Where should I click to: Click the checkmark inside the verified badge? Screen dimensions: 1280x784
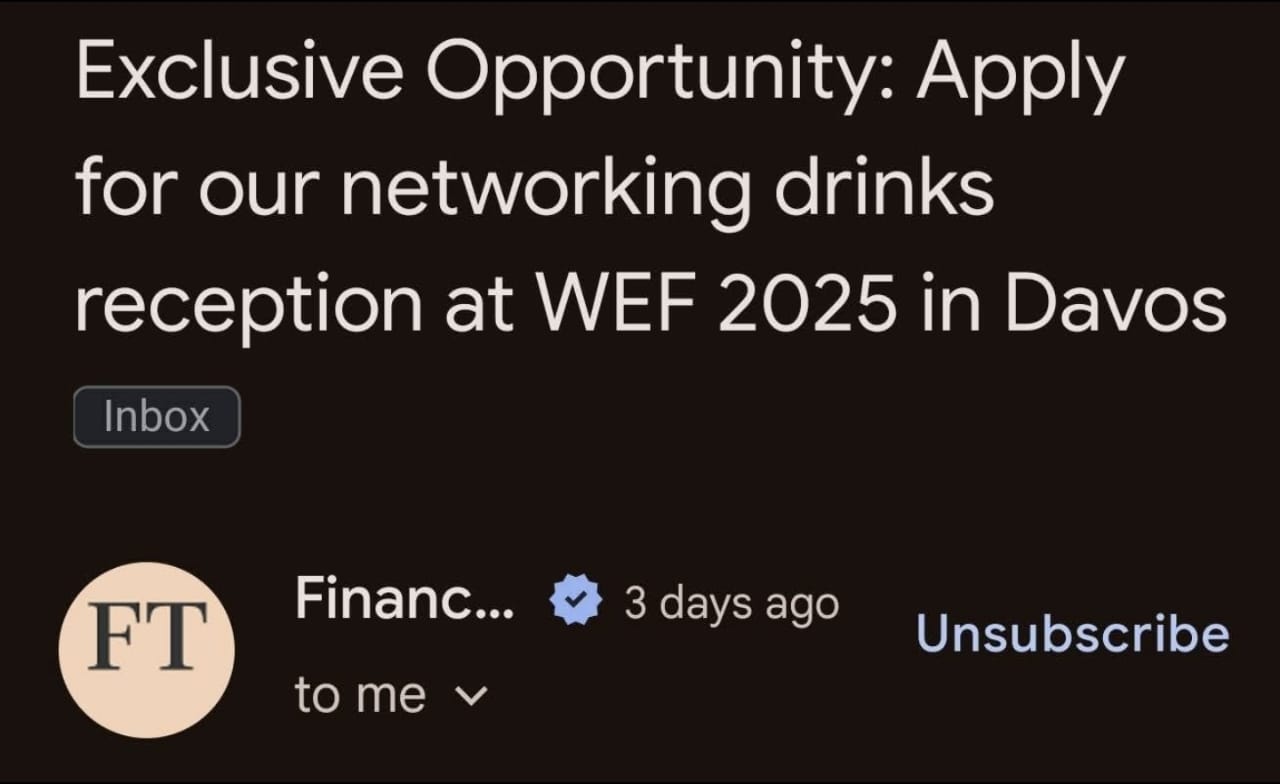click(575, 602)
